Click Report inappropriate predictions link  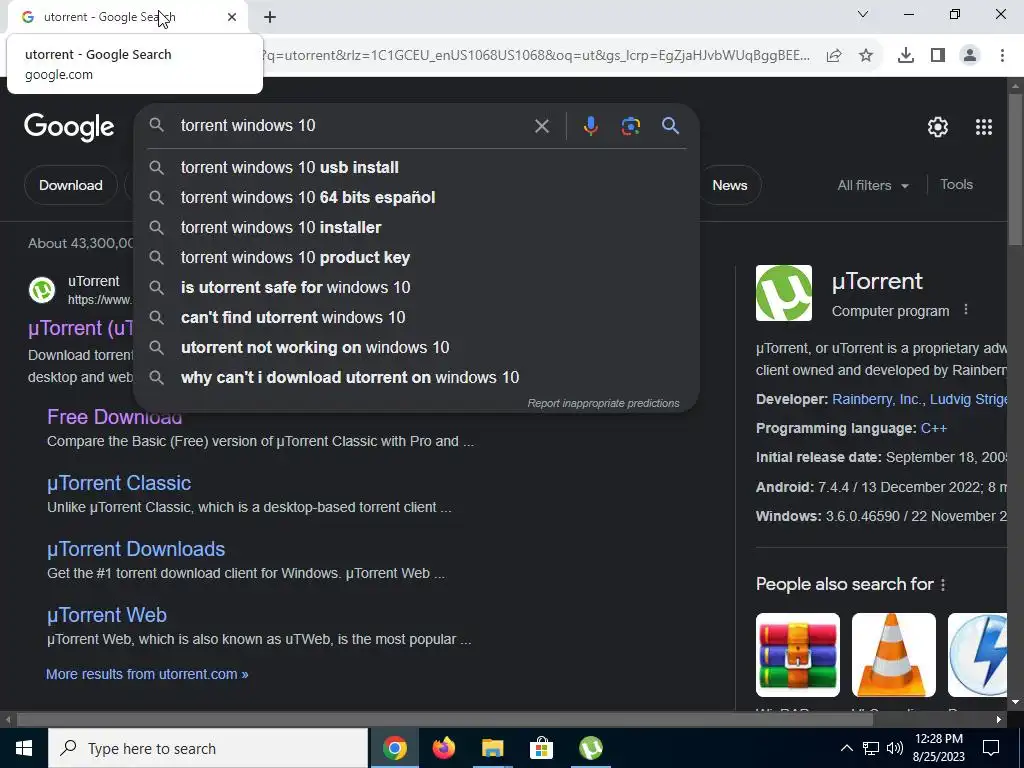pyautogui.click(x=603, y=403)
